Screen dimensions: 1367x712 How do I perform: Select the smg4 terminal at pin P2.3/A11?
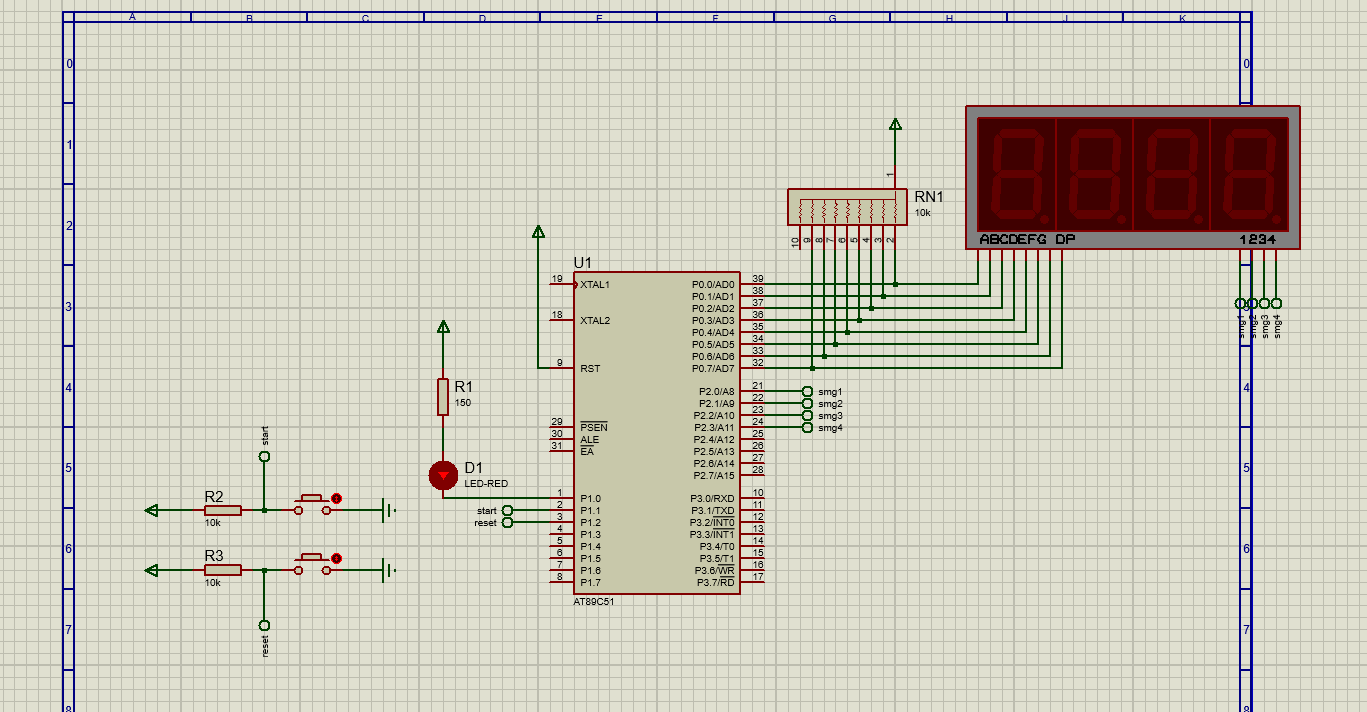(807, 427)
